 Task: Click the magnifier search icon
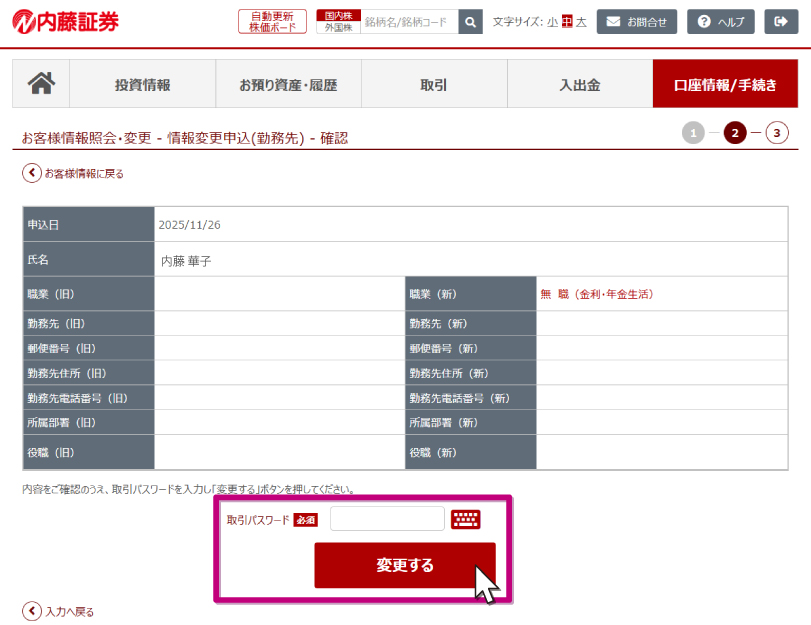coord(471,22)
